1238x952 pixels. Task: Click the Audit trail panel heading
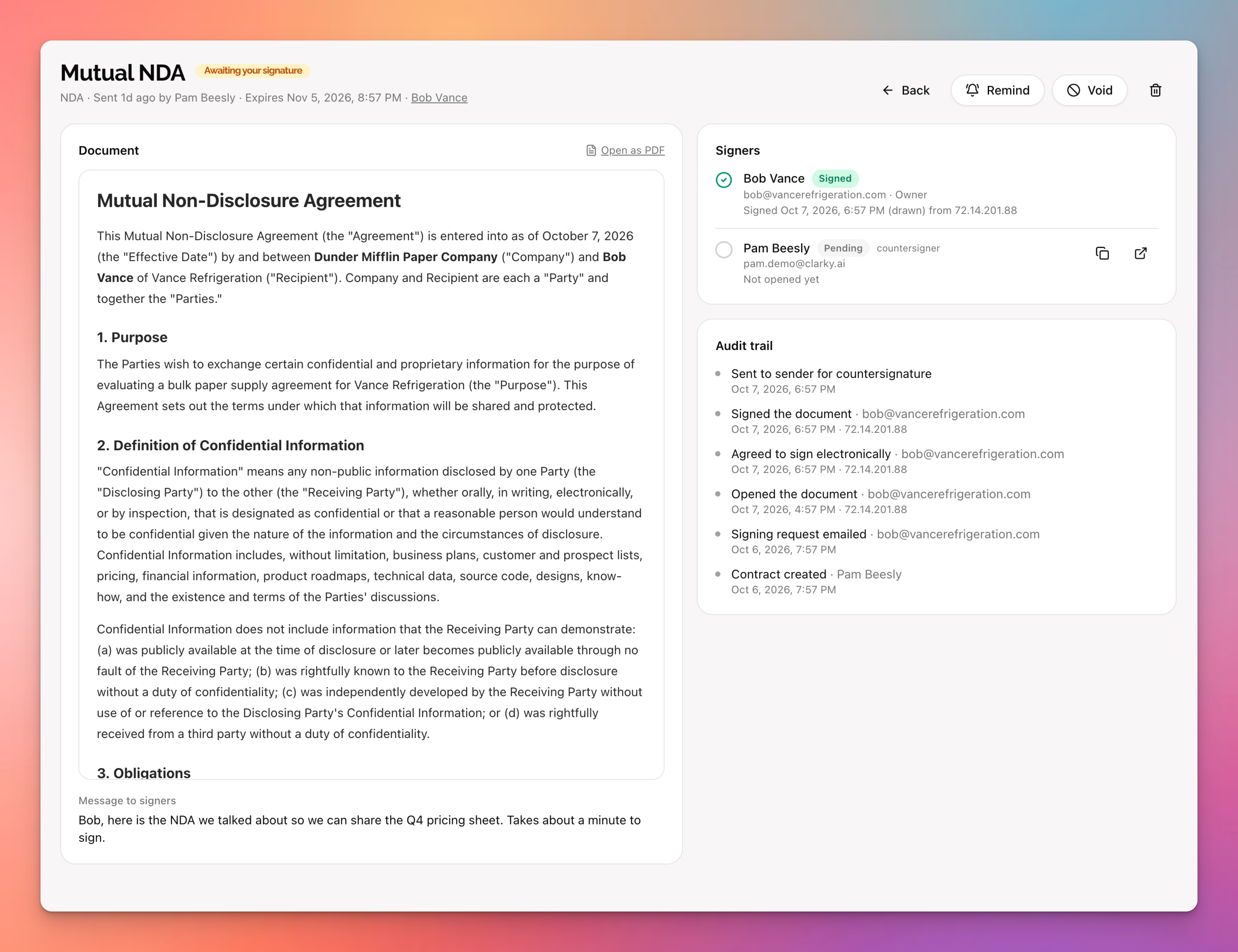point(744,346)
